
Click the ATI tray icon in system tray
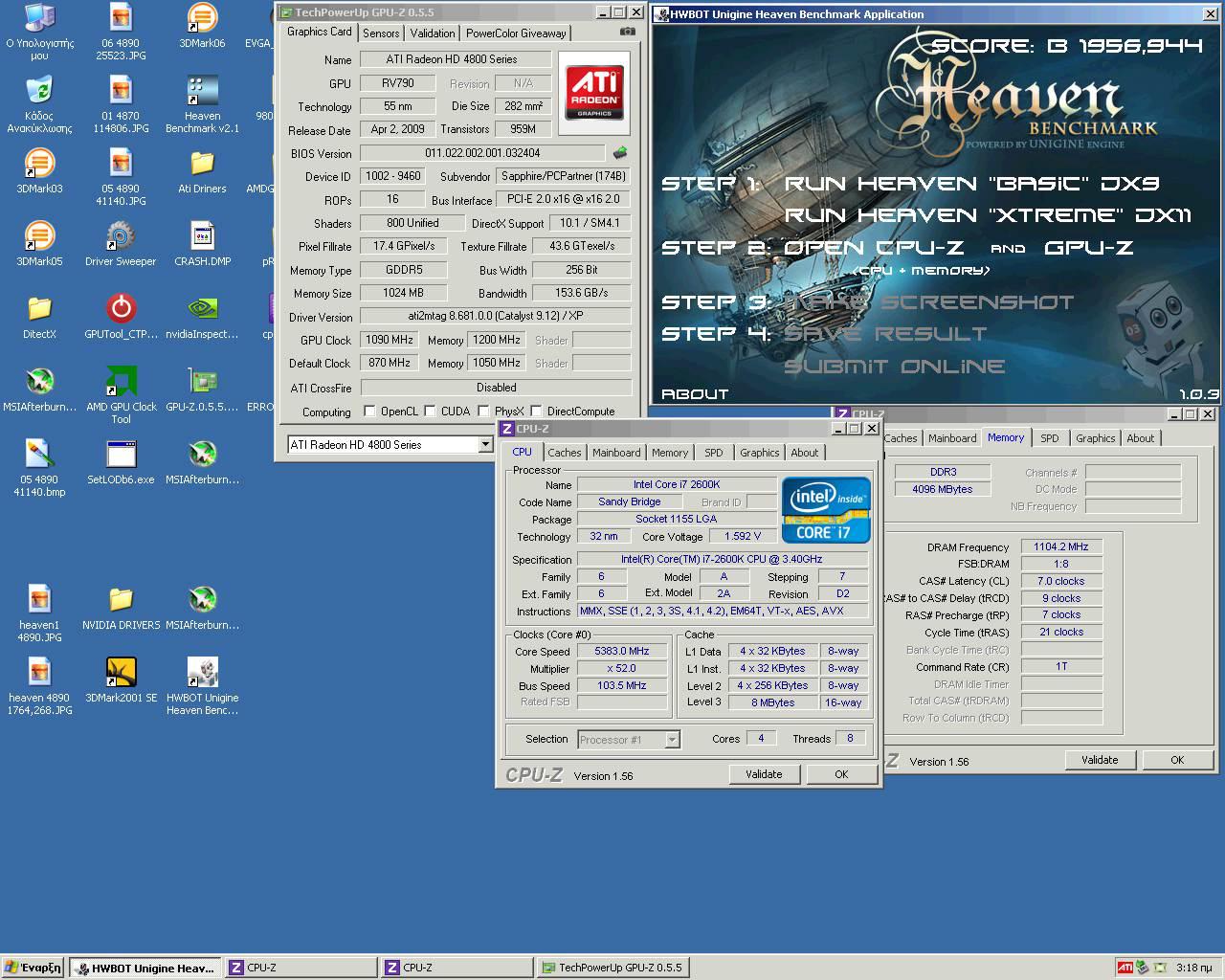pos(1125,968)
